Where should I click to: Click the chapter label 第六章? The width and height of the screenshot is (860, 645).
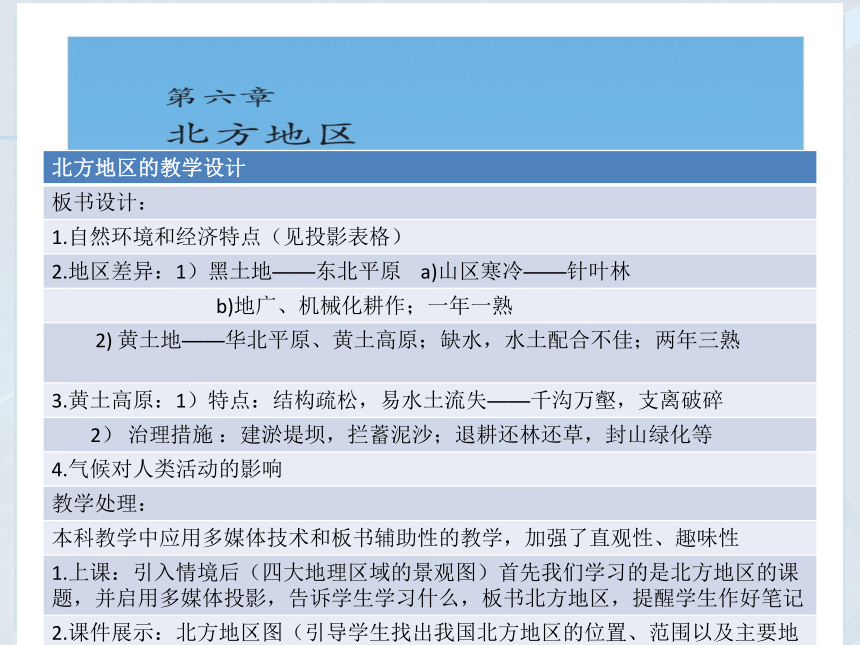(220, 97)
